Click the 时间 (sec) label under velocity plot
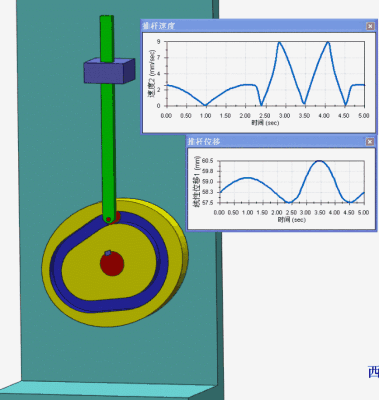The width and height of the screenshot is (379, 400). pos(265,123)
